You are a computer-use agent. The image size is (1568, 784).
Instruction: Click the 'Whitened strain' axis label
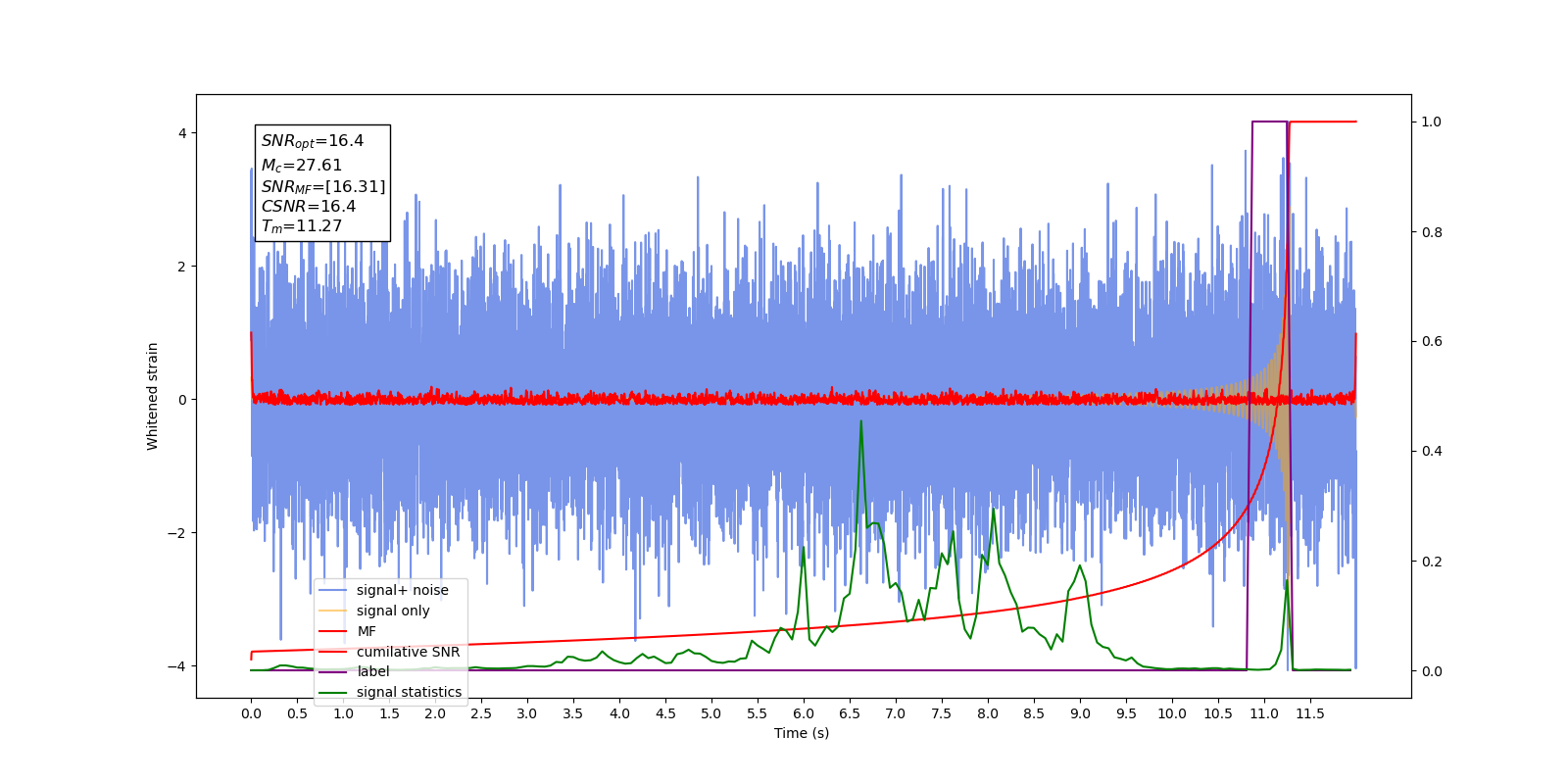(152, 396)
